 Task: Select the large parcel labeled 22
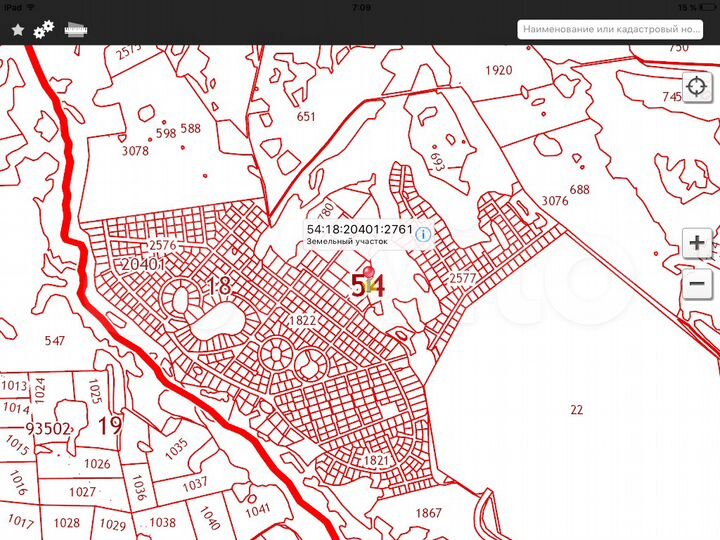(576, 410)
